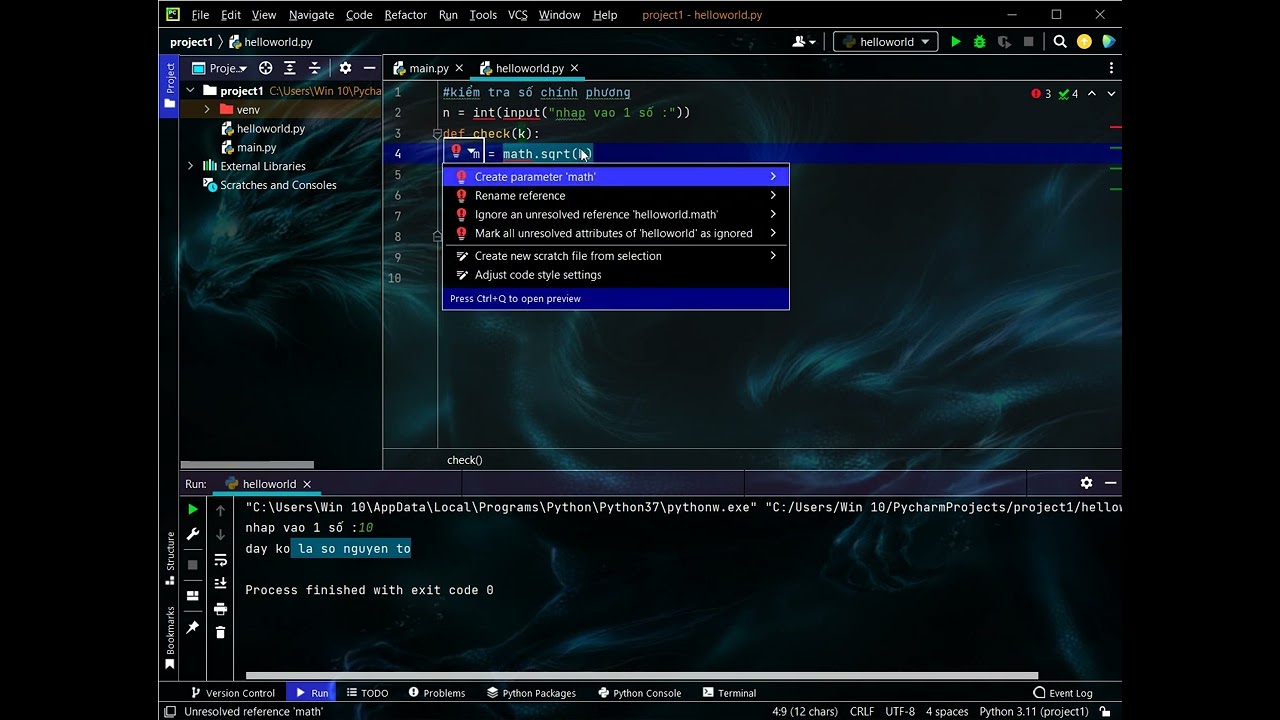1280x720 pixels.
Task: Select Adjust code style settings
Action: pos(615,275)
